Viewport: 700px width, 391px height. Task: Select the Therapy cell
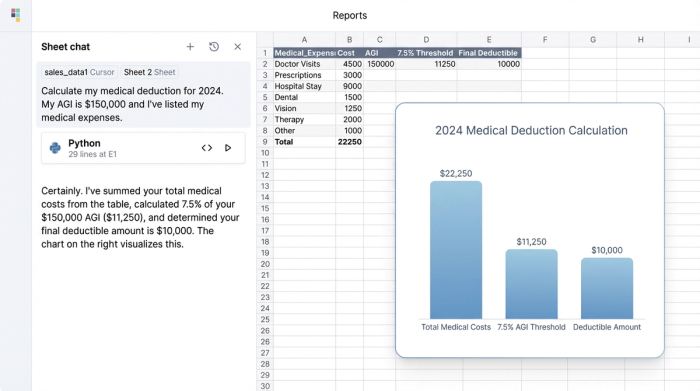click(x=304, y=120)
